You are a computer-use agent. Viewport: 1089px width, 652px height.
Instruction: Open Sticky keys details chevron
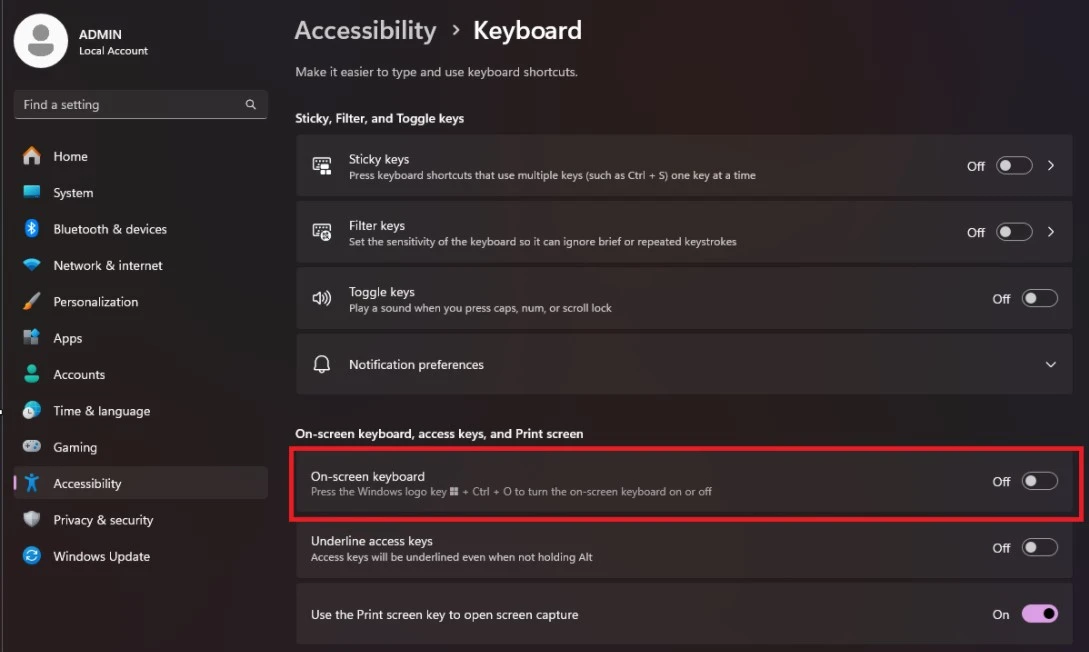(1051, 166)
